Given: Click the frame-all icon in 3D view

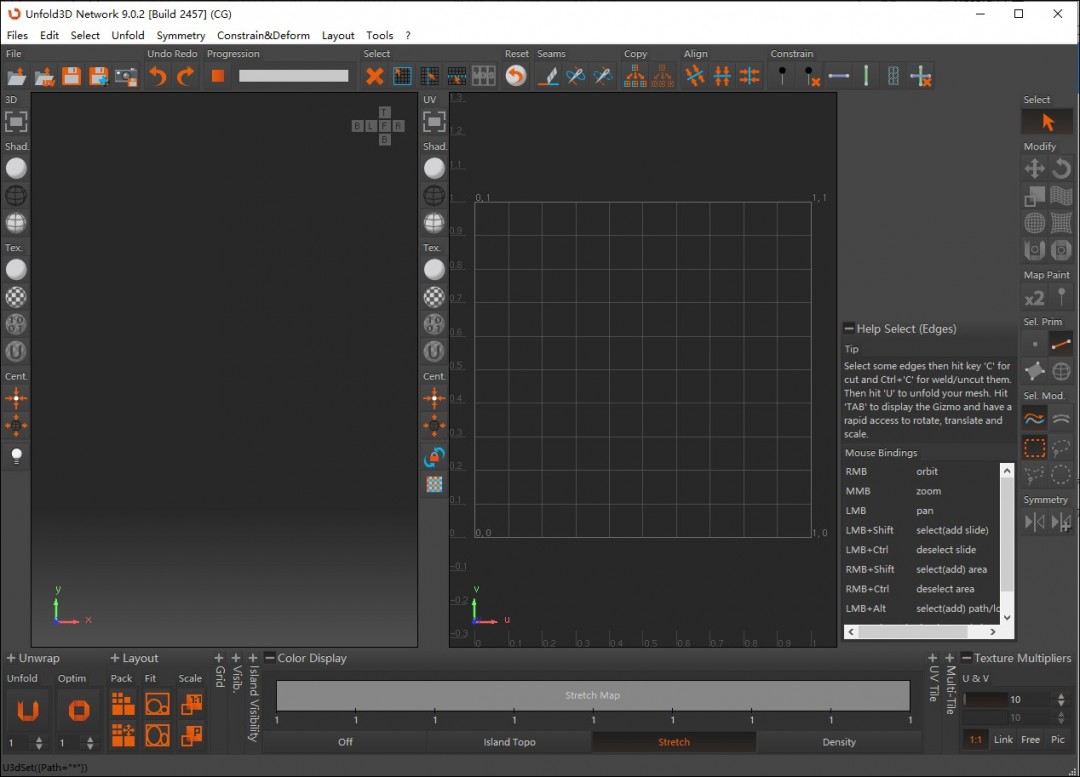Looking at the screenshot, I should click(16, 122).
